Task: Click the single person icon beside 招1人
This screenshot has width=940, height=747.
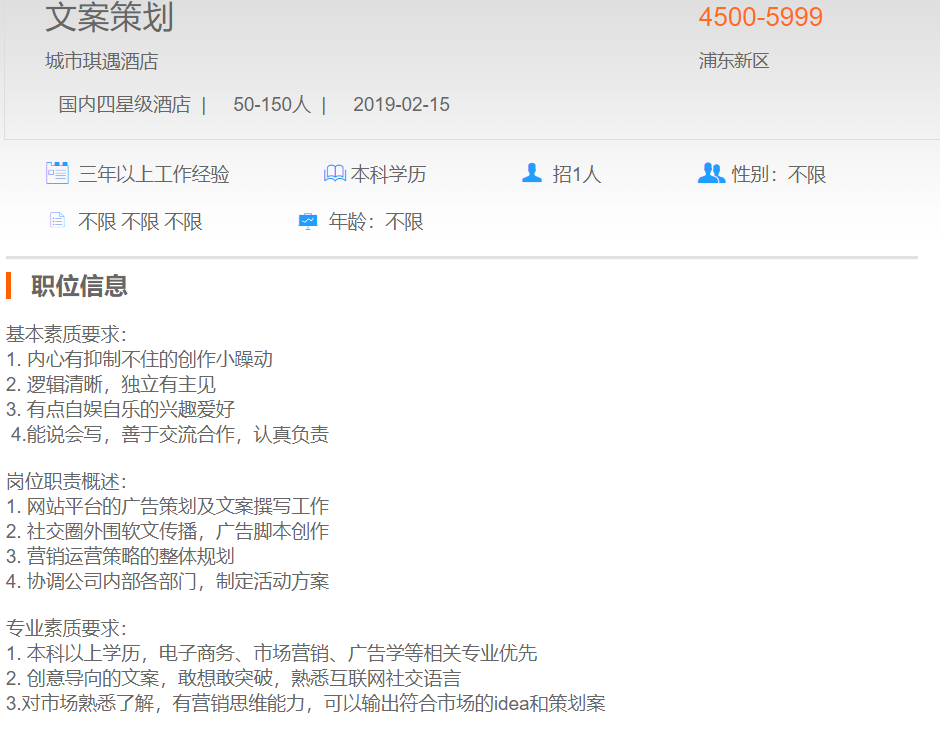Action: tap(532, 173)
